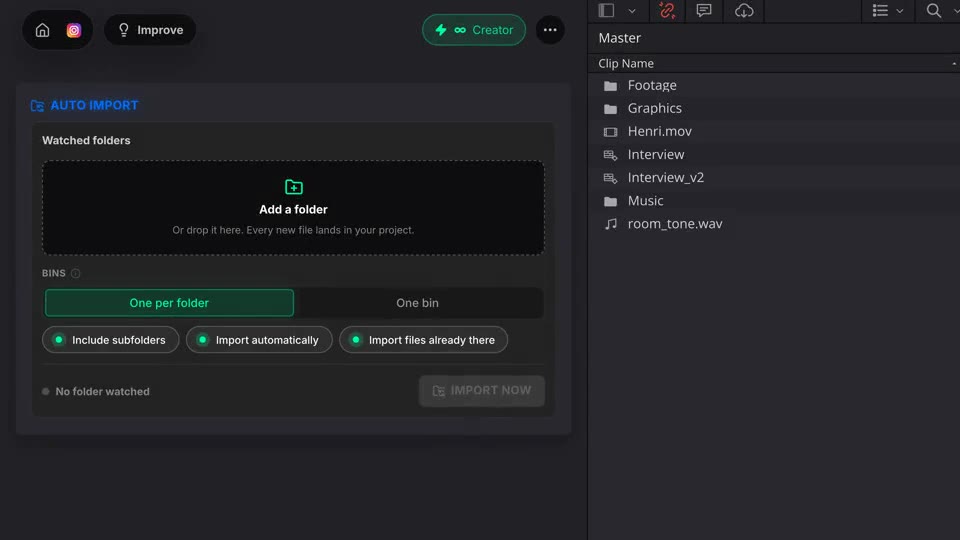Click the Footage folder icon
Image resolution: width=960 pixels, height=540 pixels.
(x=610, y=86)
